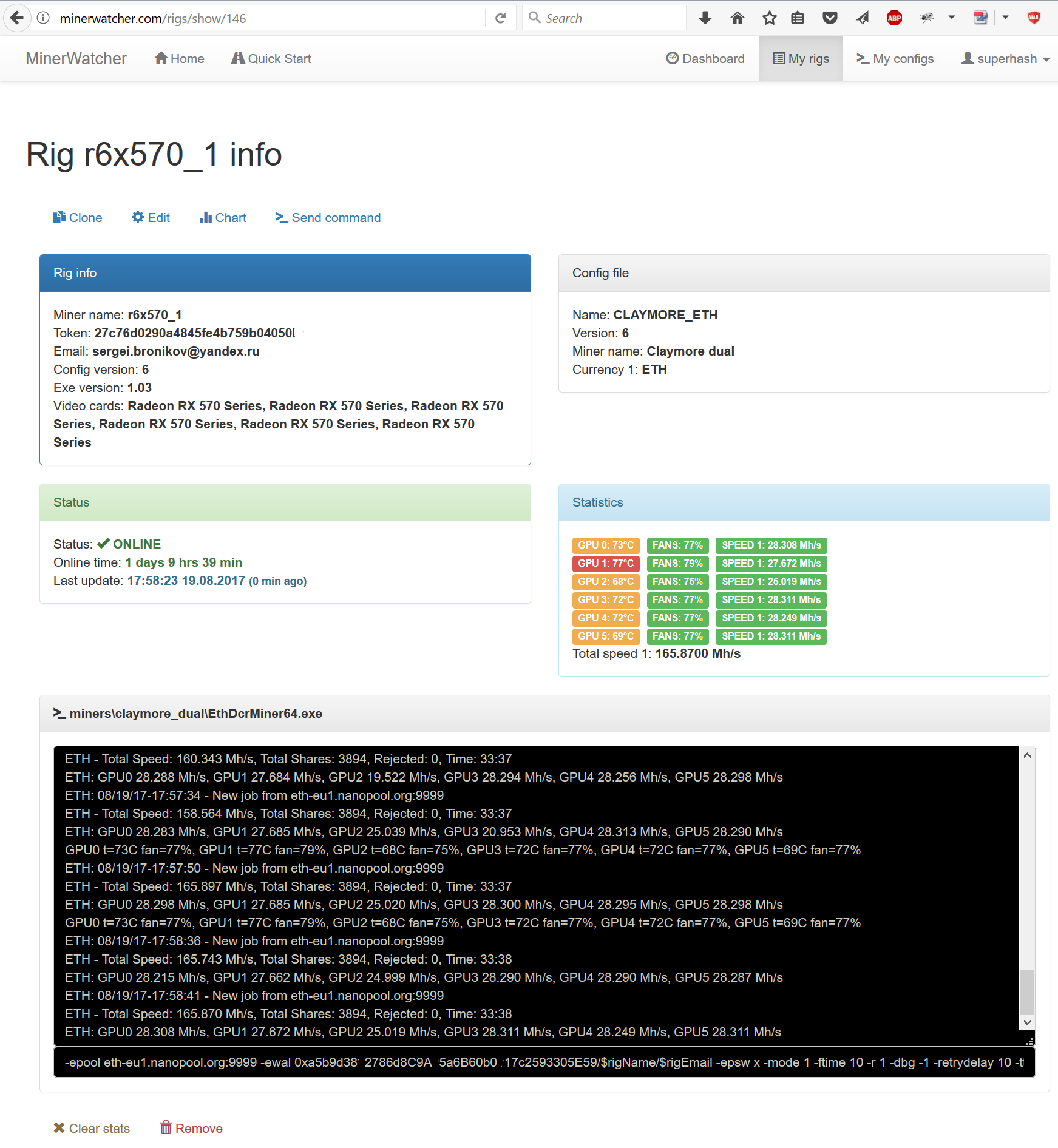Click the Rig info panel header
This screenshot has height=1148, width=1058.
coord(285,273)
